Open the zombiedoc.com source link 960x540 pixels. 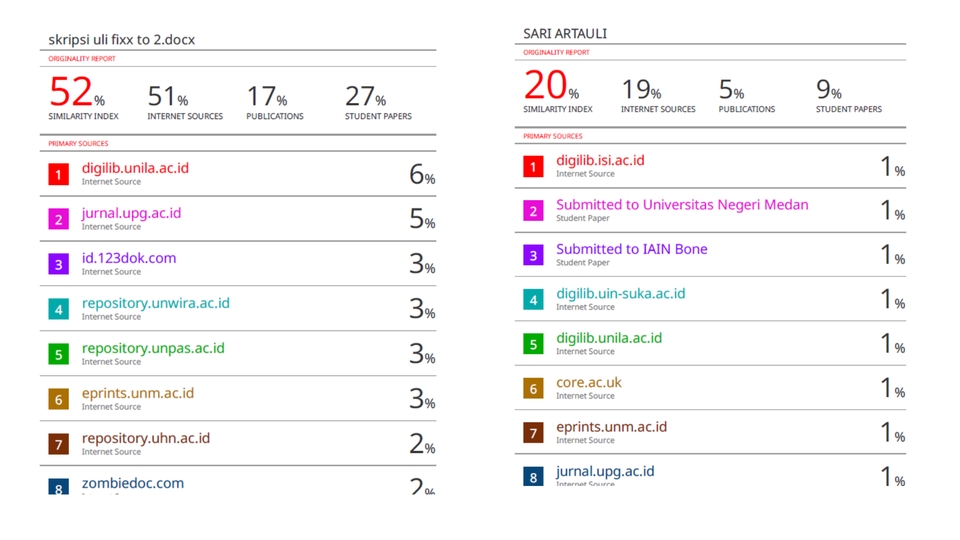tap(133, 483)
